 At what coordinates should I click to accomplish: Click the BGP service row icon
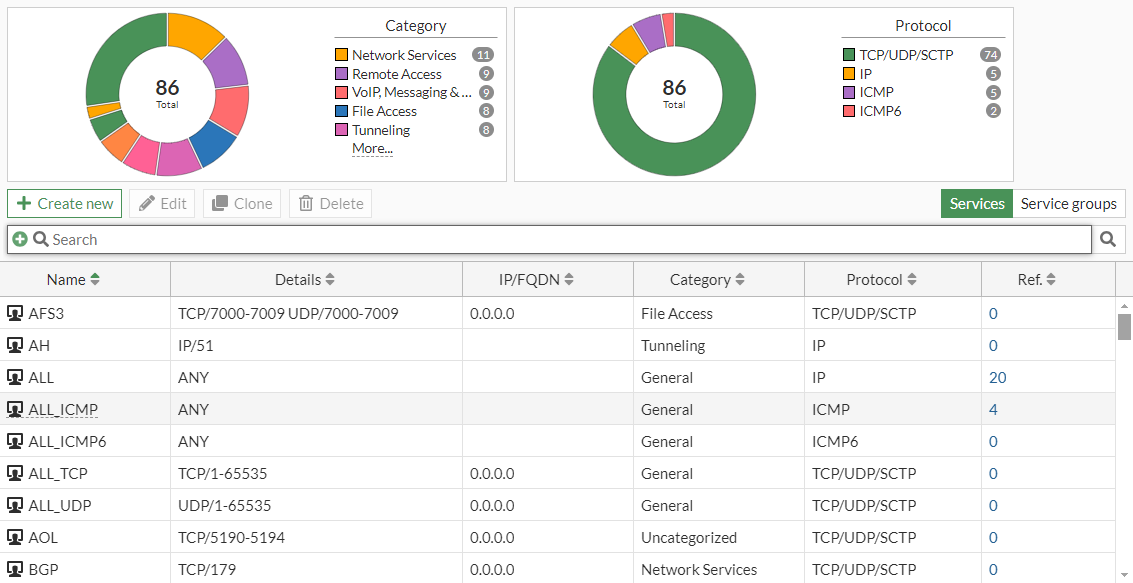[15, 570]
